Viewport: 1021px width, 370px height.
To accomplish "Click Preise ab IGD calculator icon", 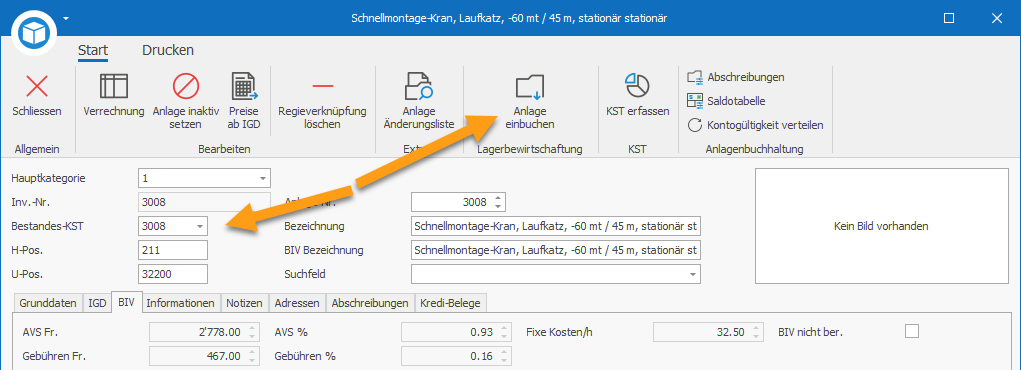I will (x=245, y=86).
